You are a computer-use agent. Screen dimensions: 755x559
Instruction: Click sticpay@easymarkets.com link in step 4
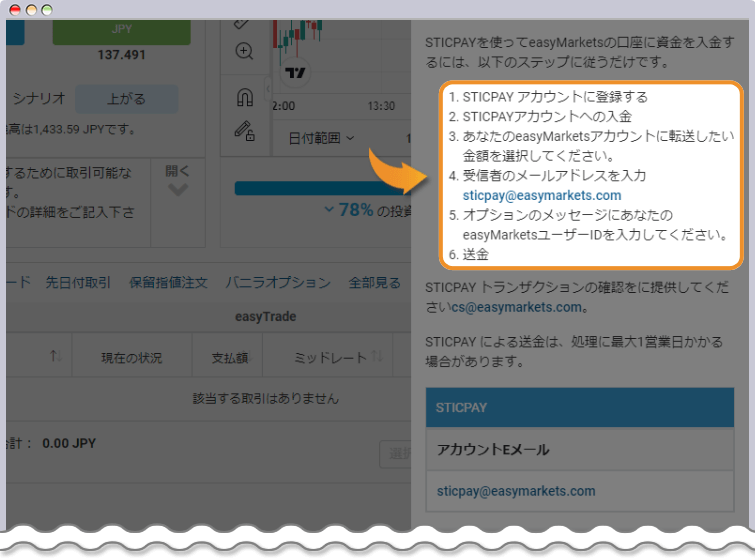(542, 195)
